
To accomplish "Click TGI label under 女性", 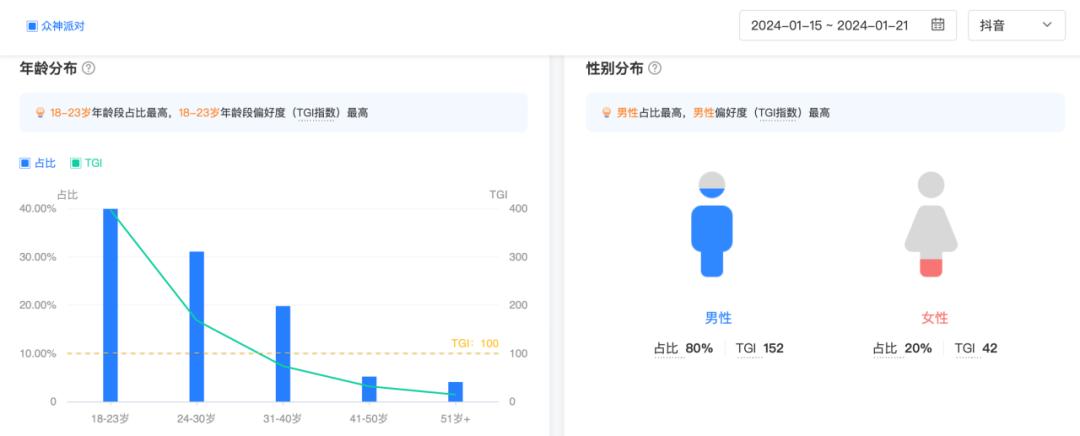I will tap(965, 349).
